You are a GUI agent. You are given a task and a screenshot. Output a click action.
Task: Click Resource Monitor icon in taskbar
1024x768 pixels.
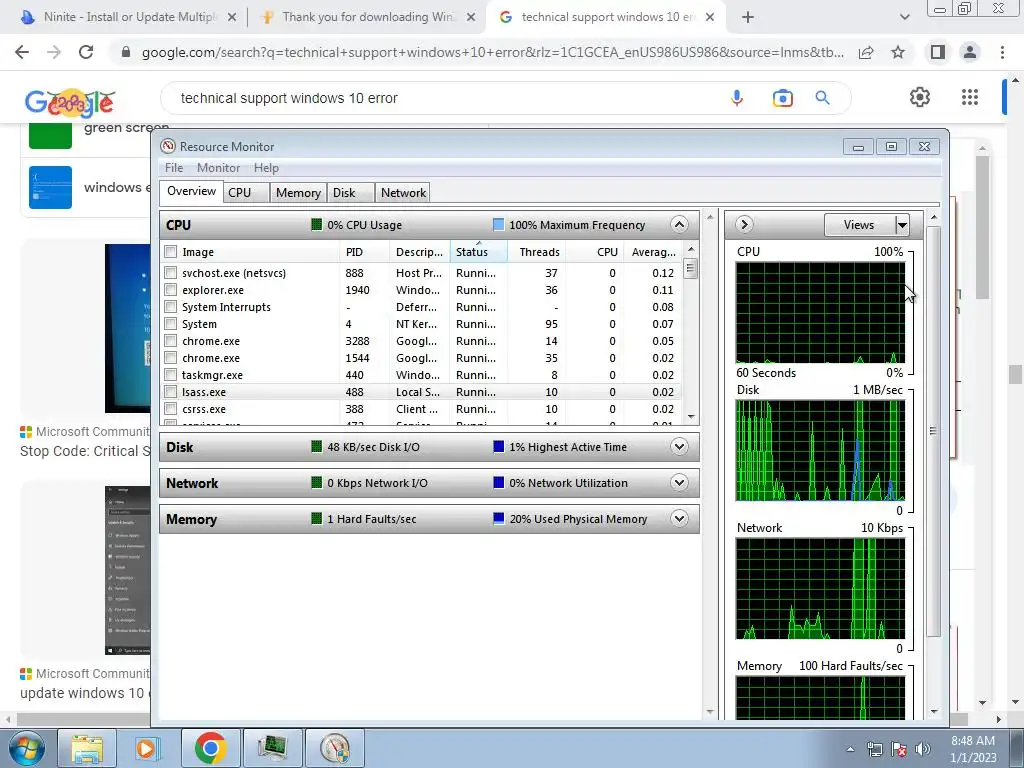(334, 748)
